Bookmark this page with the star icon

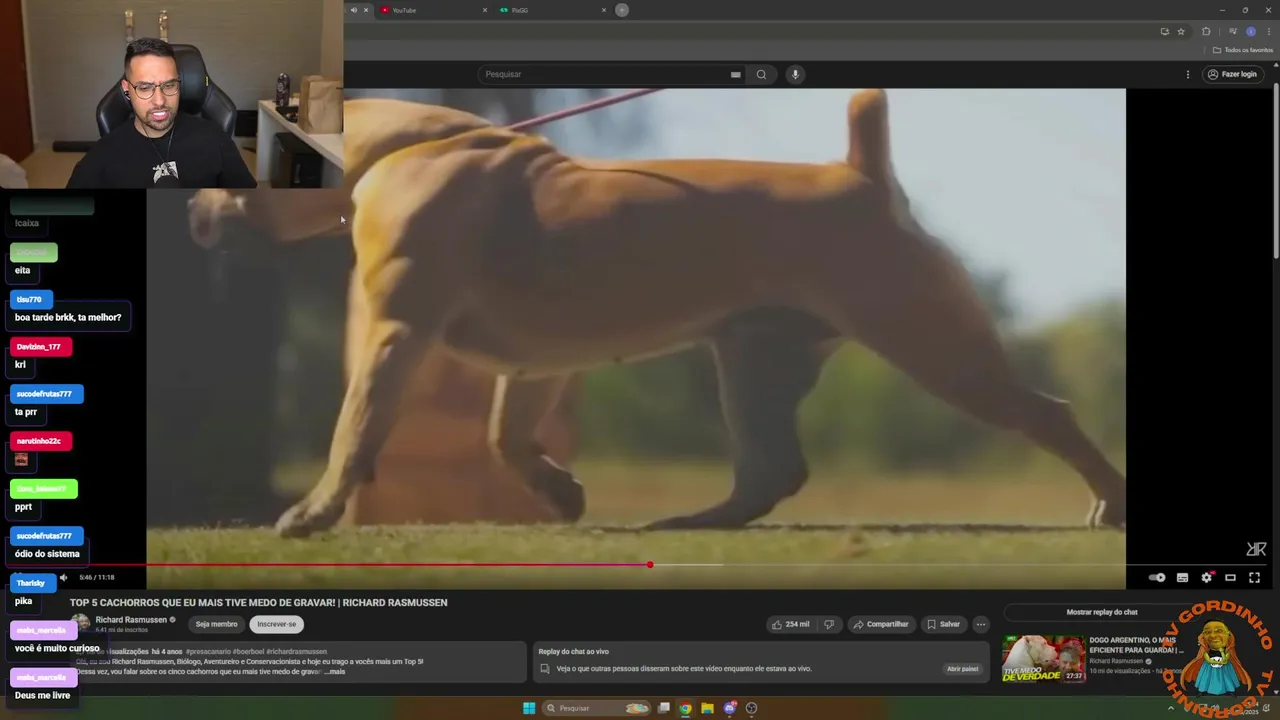[1181, 32]
